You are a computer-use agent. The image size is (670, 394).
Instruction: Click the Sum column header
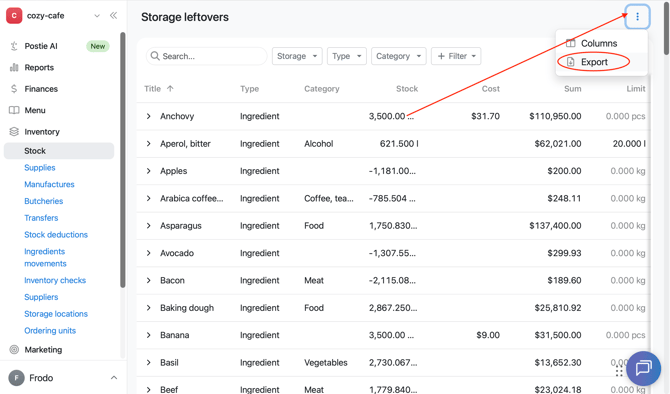point(573,88)
